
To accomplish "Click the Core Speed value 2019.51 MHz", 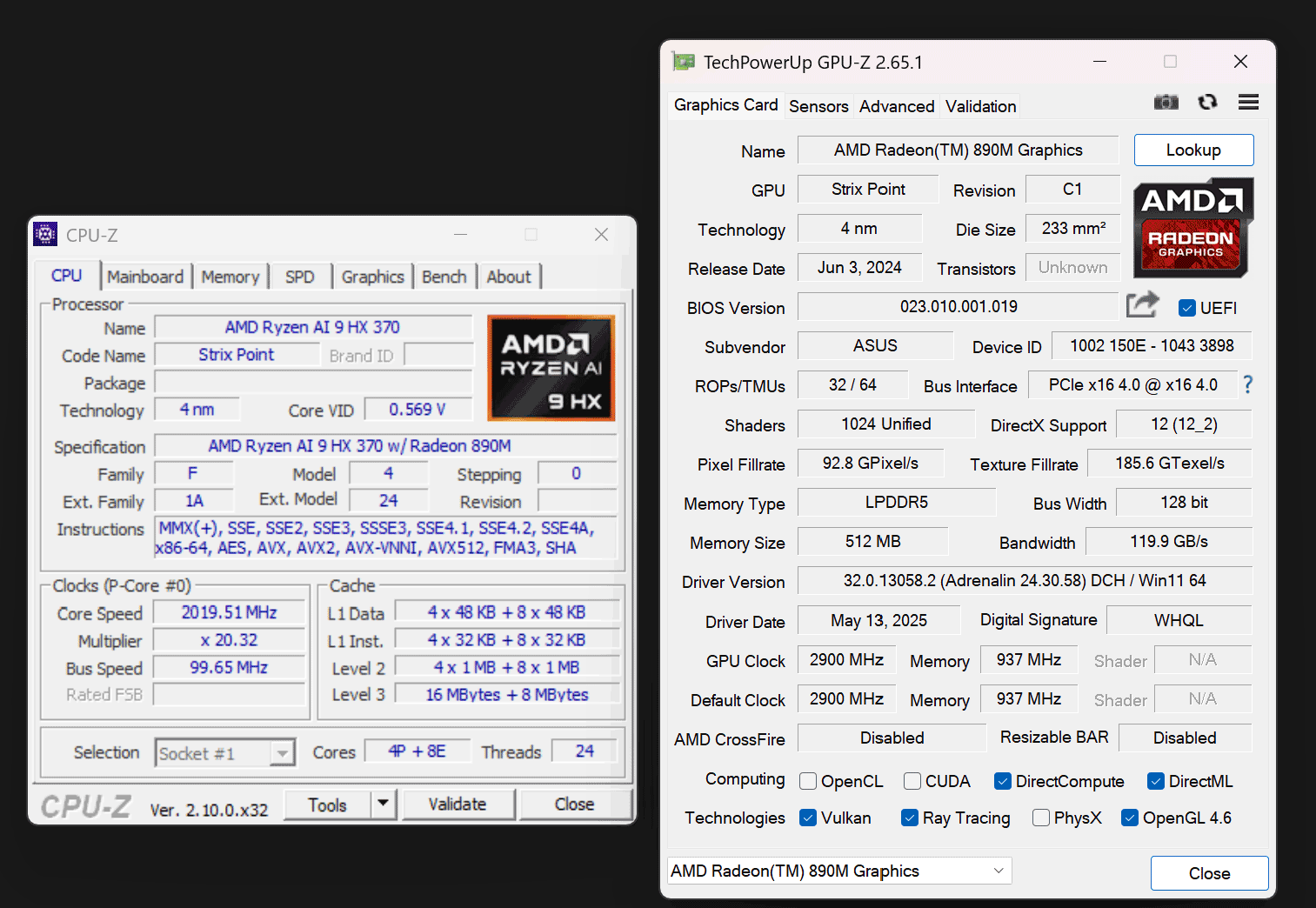I will point(230,612).
